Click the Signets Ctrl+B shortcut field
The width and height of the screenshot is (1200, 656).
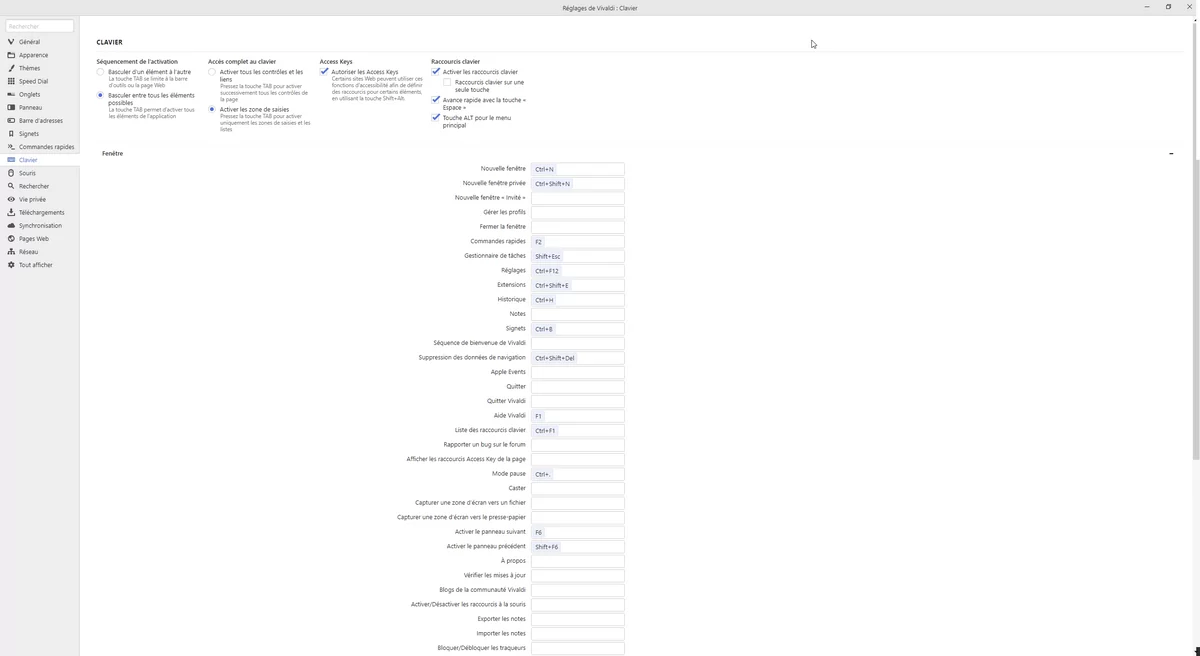(x=578, y=329)
